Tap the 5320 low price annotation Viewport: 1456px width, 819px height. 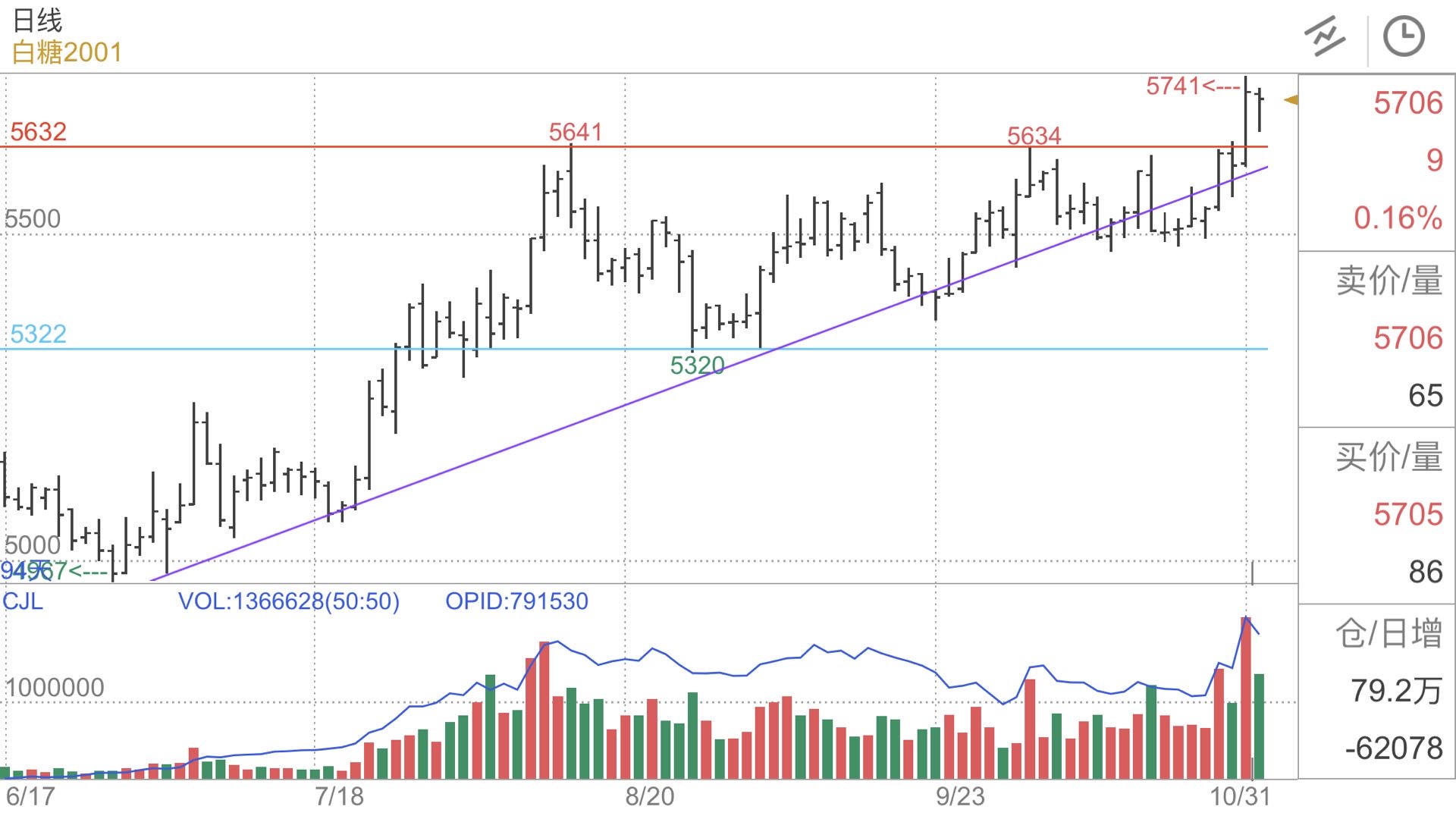pyautogui.click(x=697, y=366)
